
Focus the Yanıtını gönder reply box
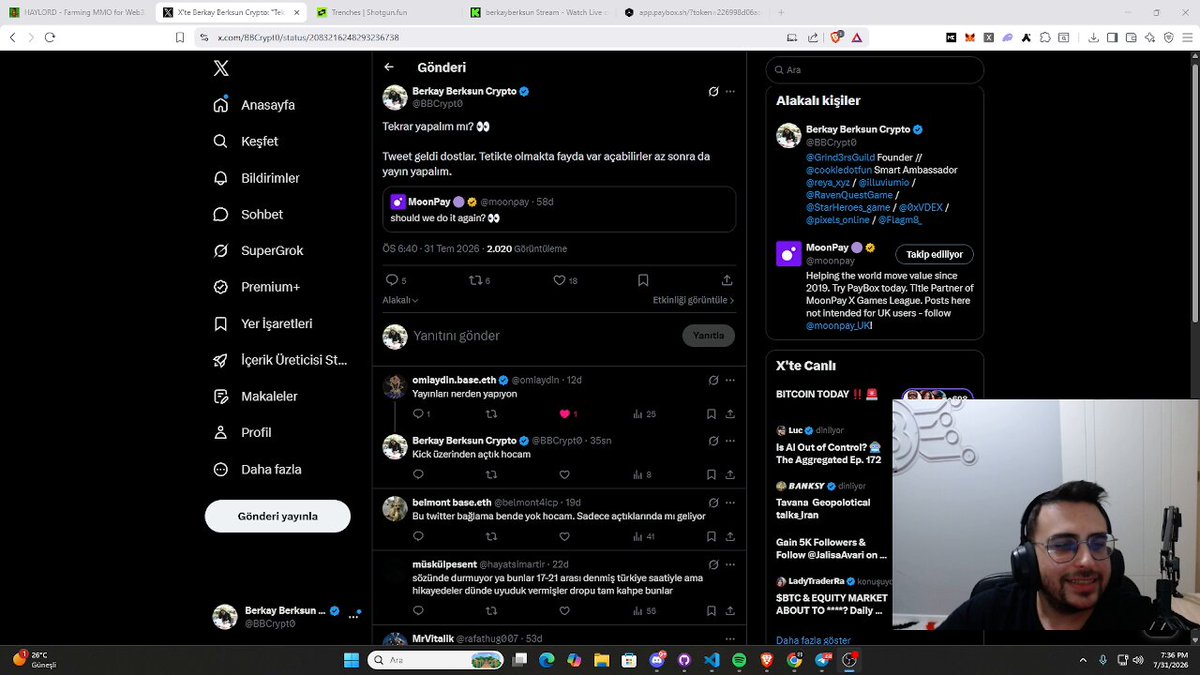(x=540, y=336)
